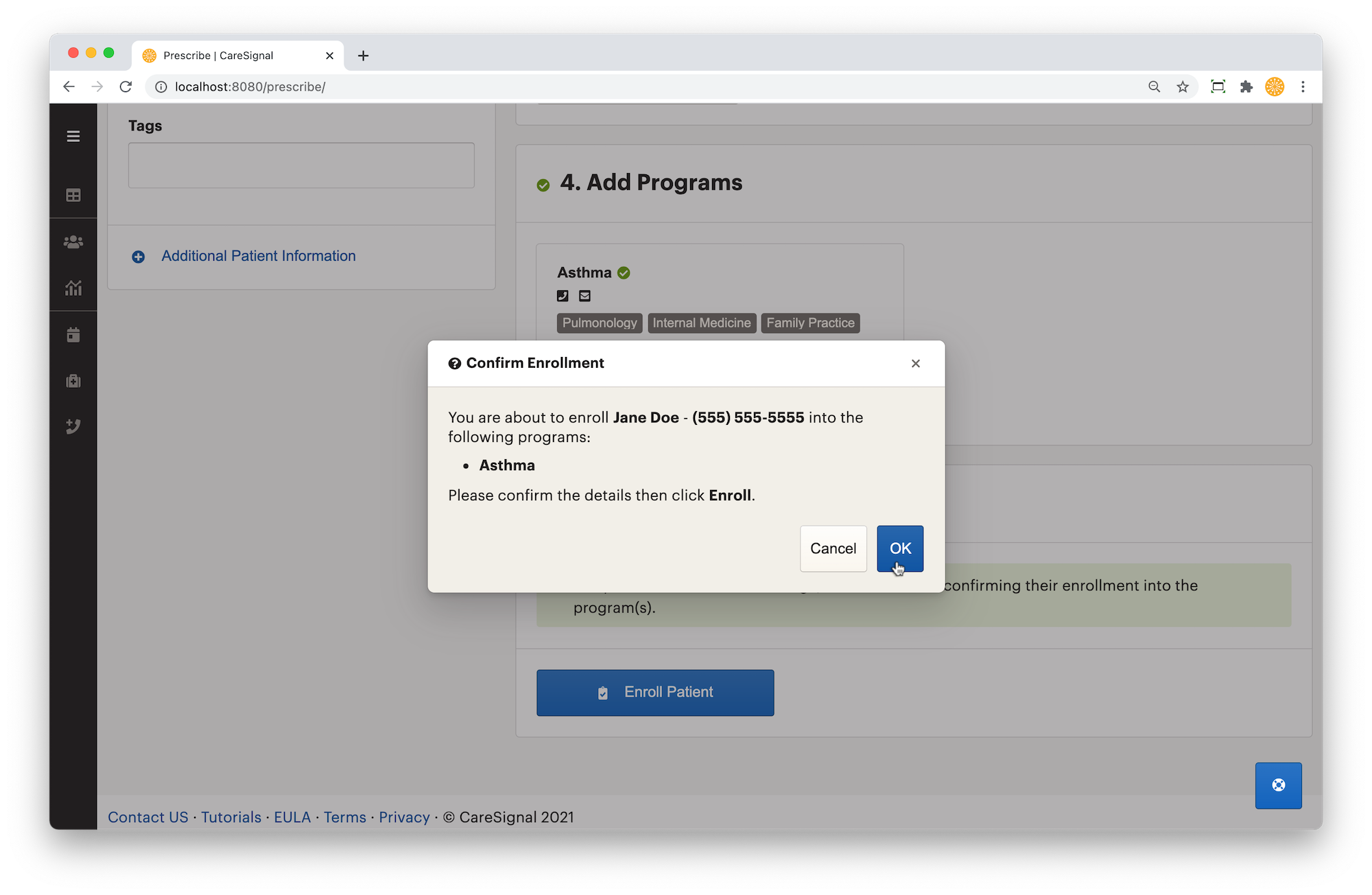Click the 4. Add Programs heading

click(651, 183)
